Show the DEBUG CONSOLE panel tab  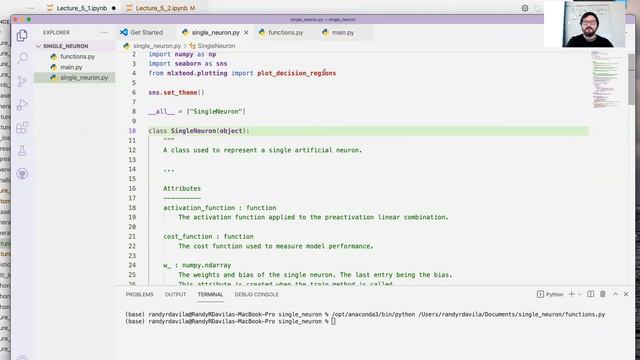click(256, 294)
